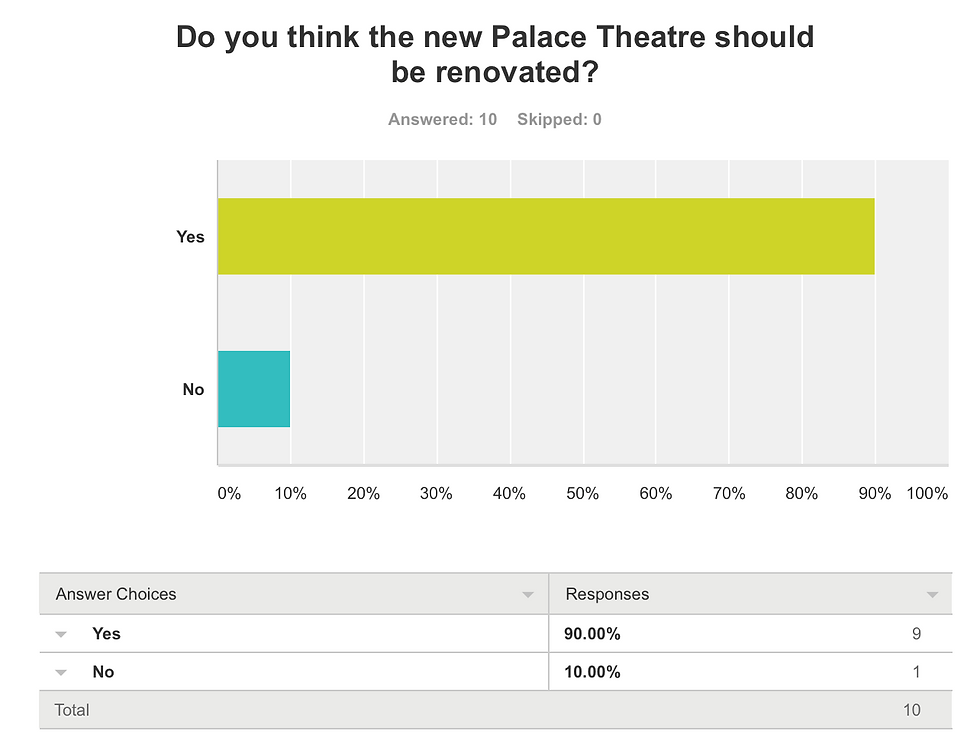Click the Answered: 10 text
The width and height of the screenshot is (980, 746).
pos(442,119)
